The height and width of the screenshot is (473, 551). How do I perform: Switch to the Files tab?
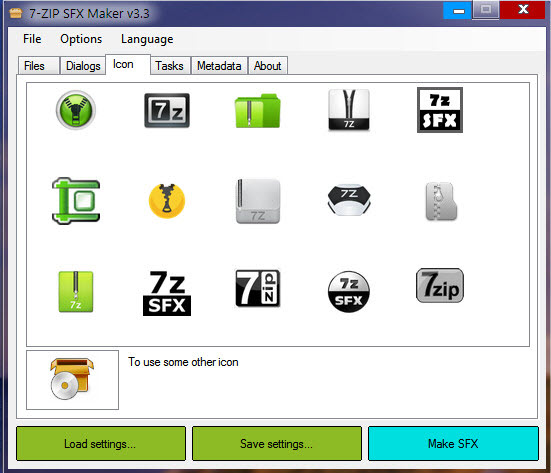click(38, 65)
